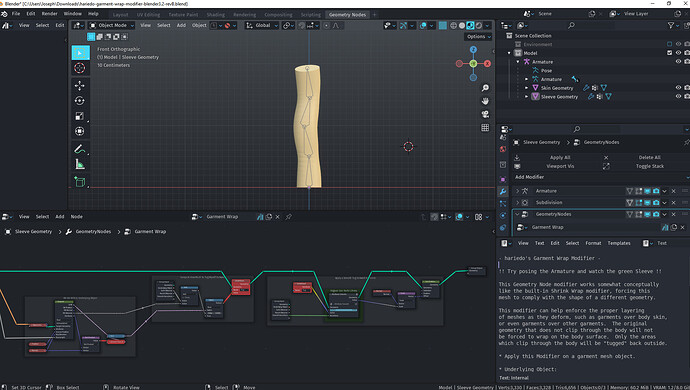Switch to wireframe viewport shading
The width and height of the screenshot is (690, 390).
453,26
